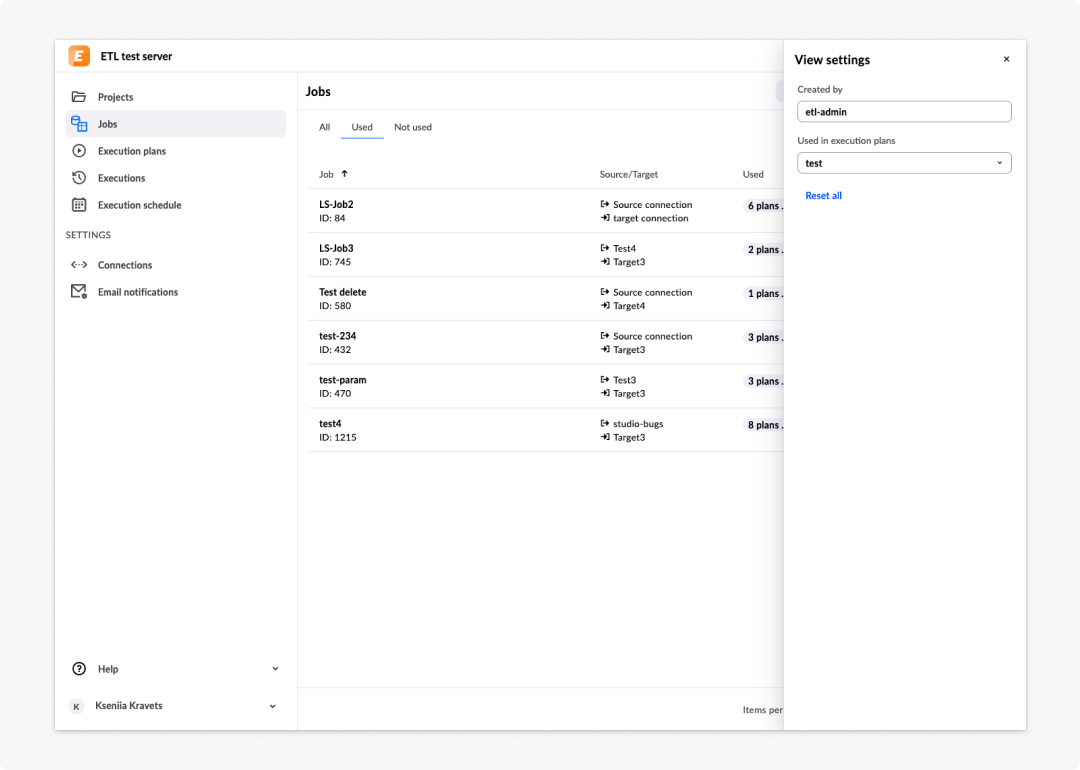1080x770 pixels.
Task: Open Execution plans in the sidebar
Action: coord(176,151)
